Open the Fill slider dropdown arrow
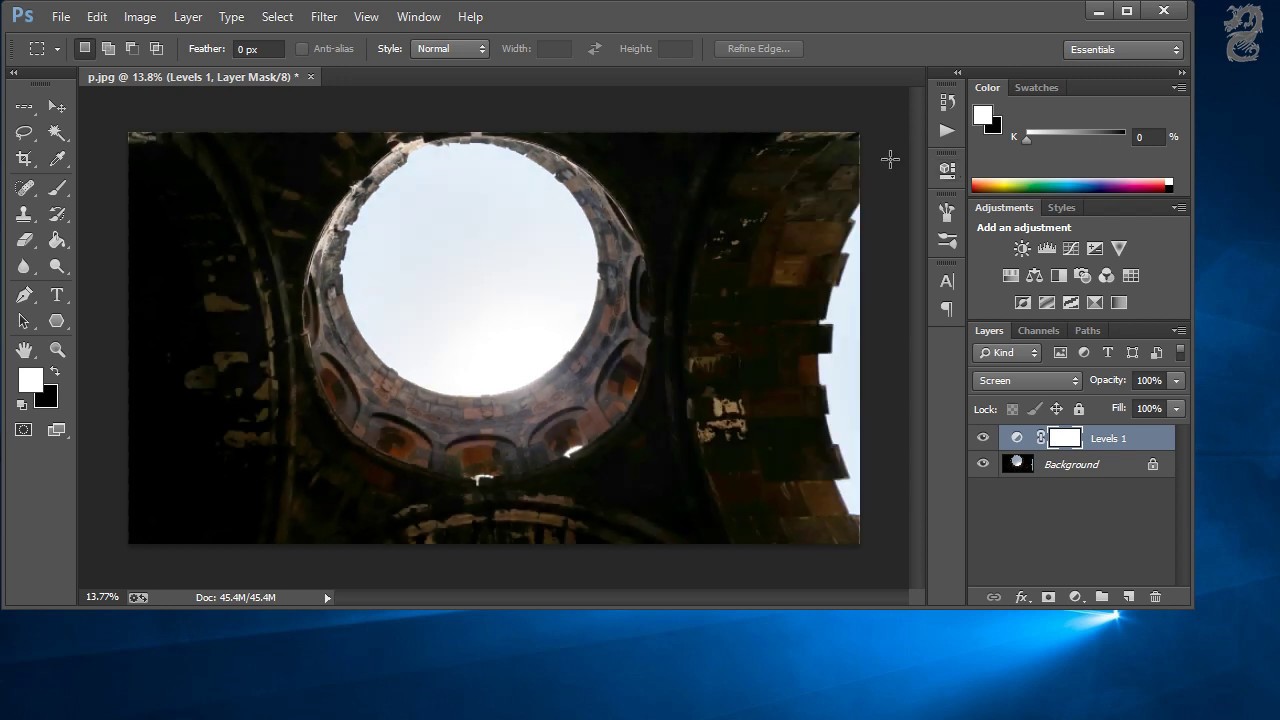 tap(1176, 408)
